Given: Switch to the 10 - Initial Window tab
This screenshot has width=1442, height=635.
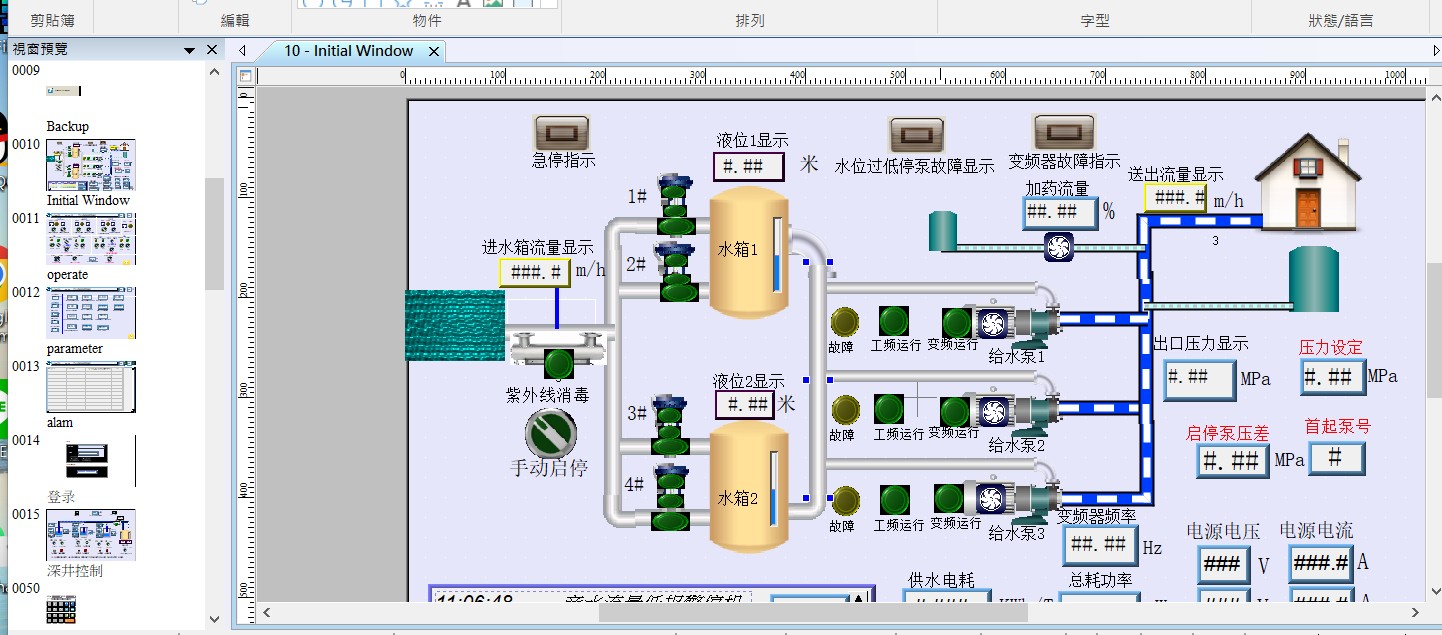Looking at the screenshot, I should 347,51.
